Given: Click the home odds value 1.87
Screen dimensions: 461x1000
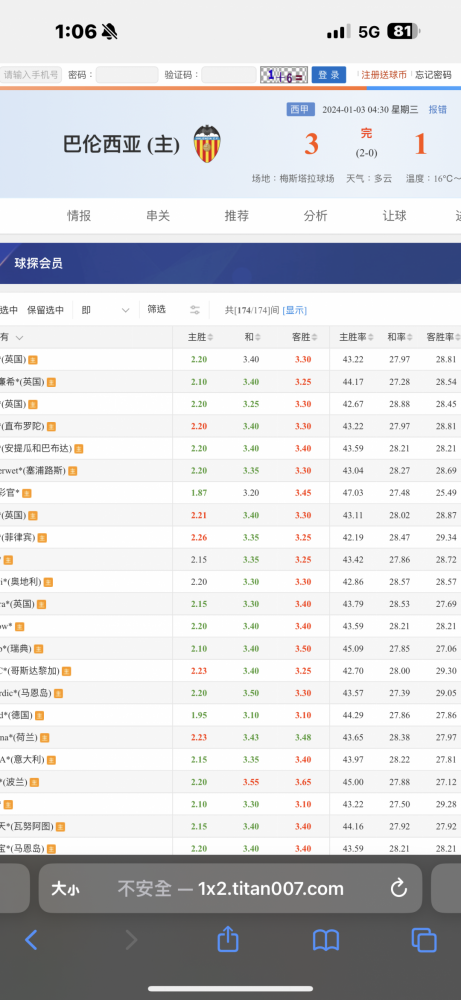Looking at the screenshot, I should point(199,493).
